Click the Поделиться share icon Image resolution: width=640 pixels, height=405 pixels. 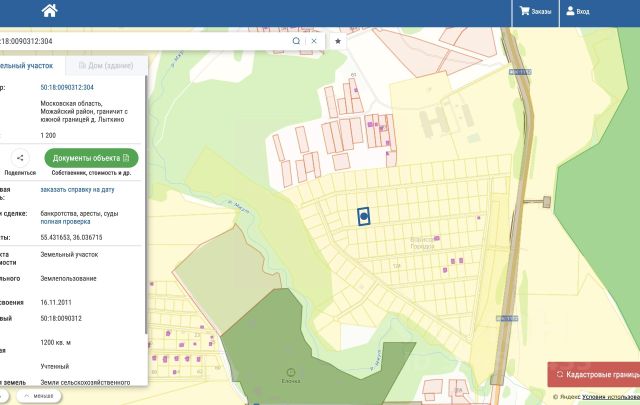click(x=20, y=158)
